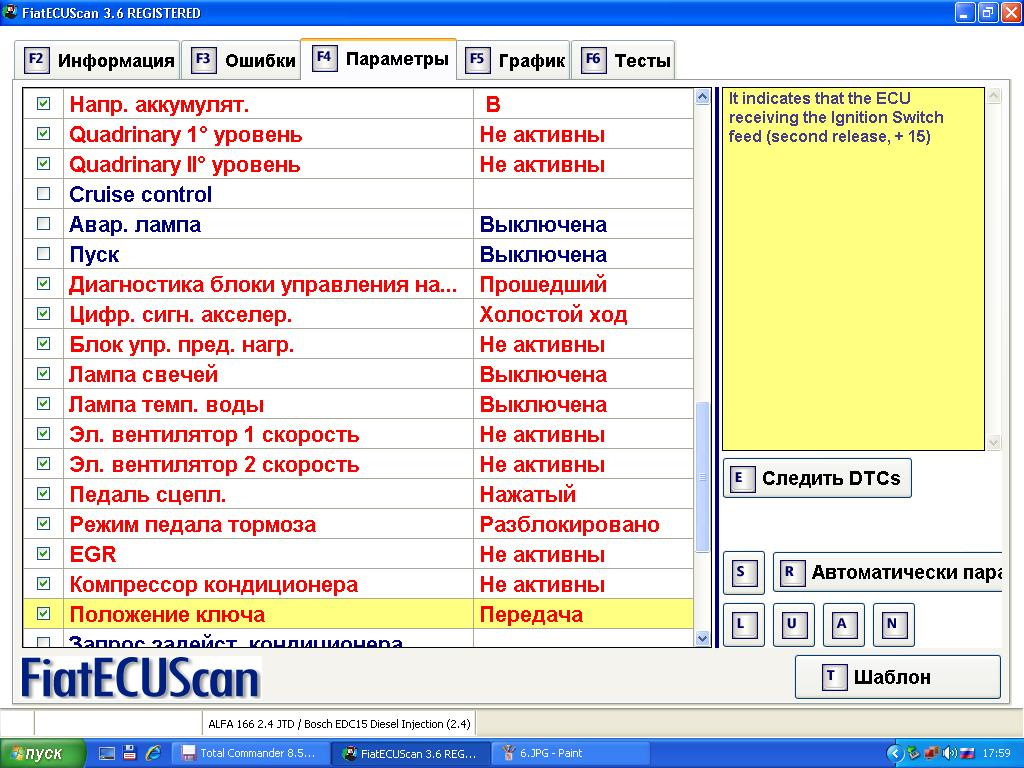Select Эл. вентилятор 2 скорость row

(358, 464)
